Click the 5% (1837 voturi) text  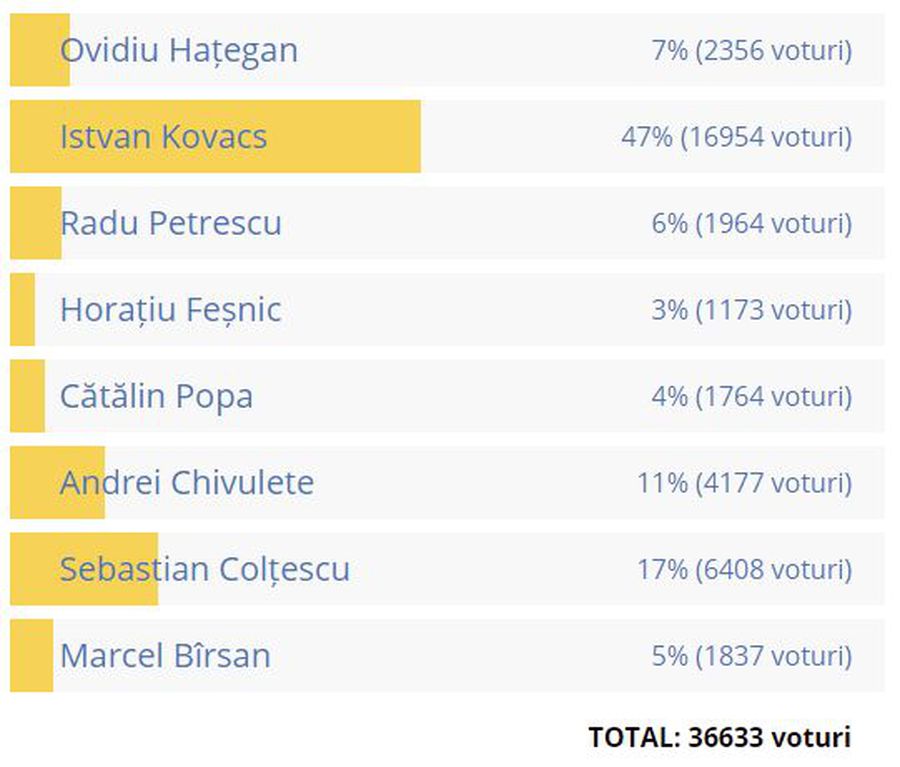[752, 656]
